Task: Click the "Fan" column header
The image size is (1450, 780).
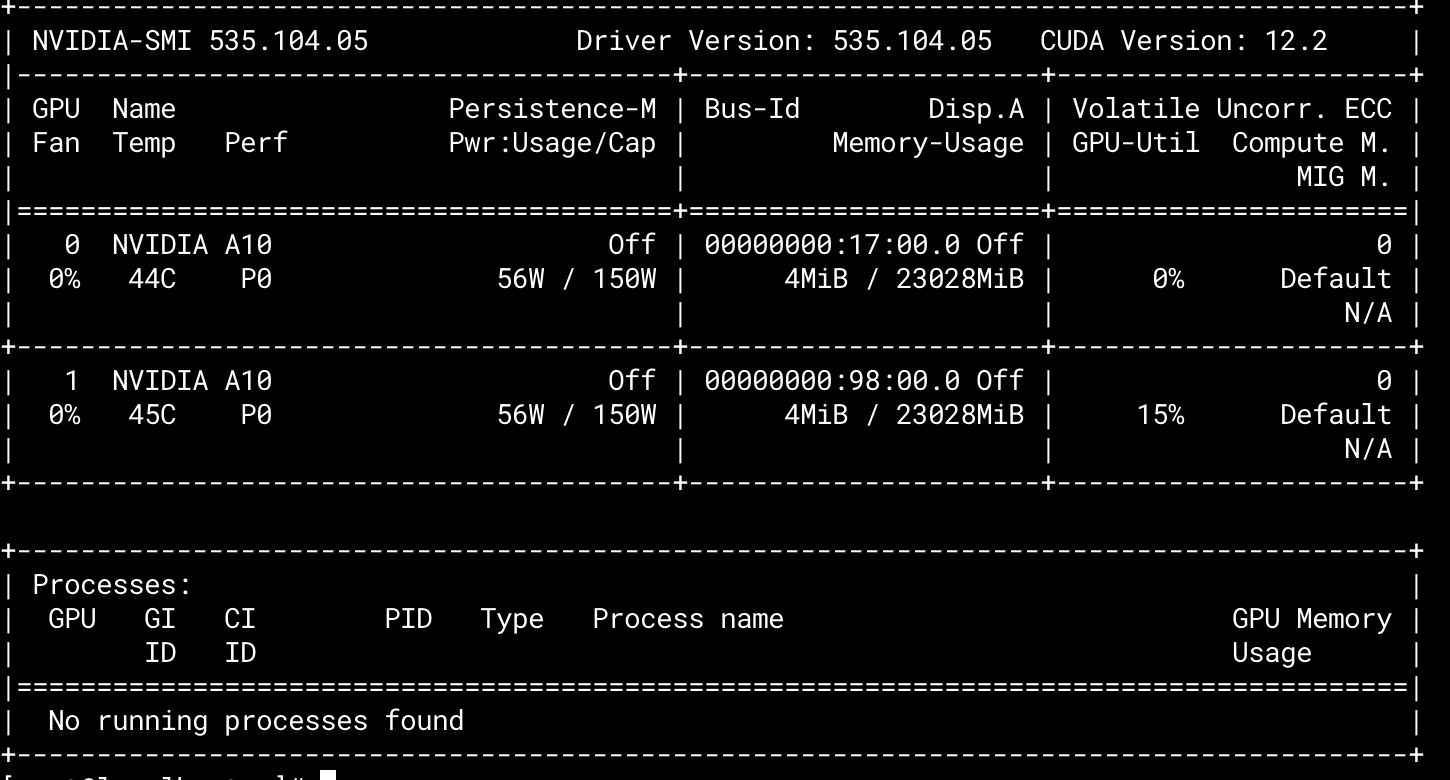Action: coord(56,143)
